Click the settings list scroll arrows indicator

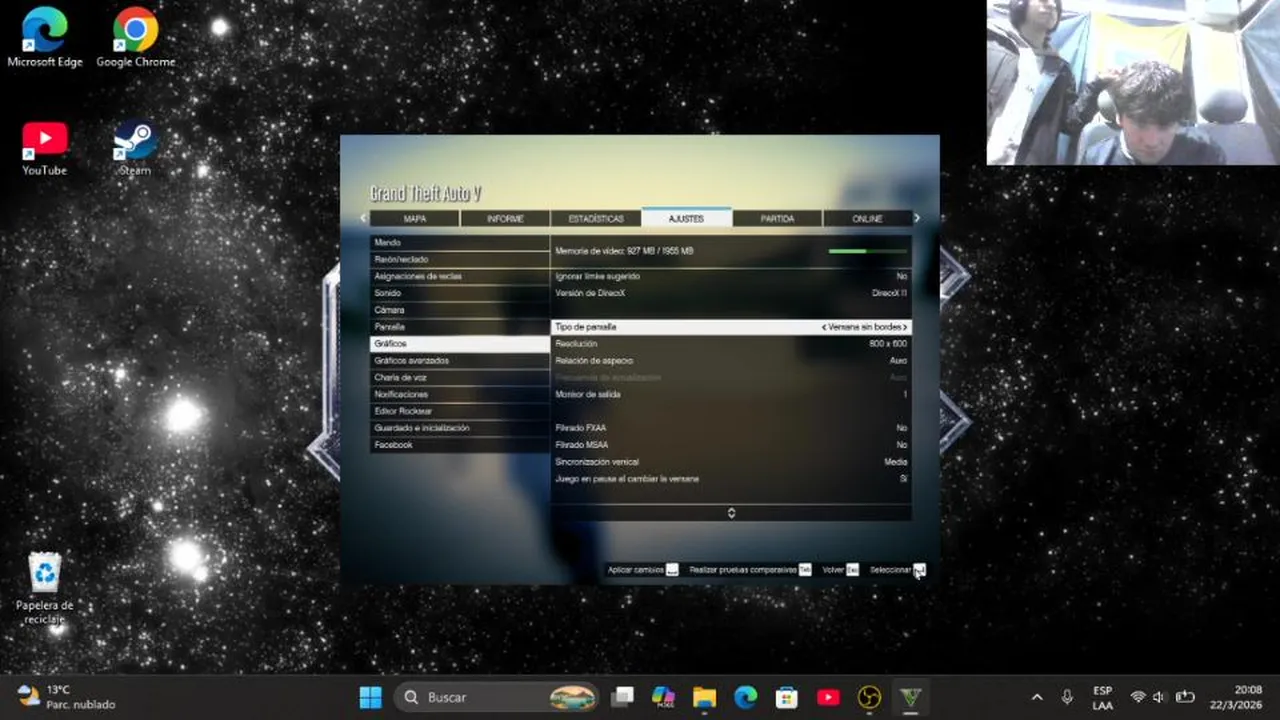point(731,513)
